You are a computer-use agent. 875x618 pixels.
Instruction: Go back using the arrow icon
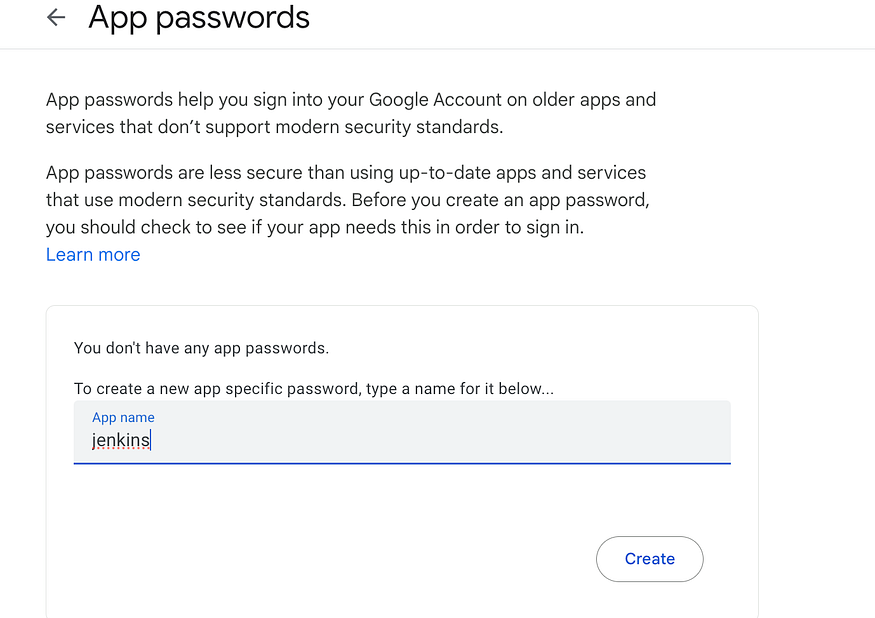pos(56,18)
